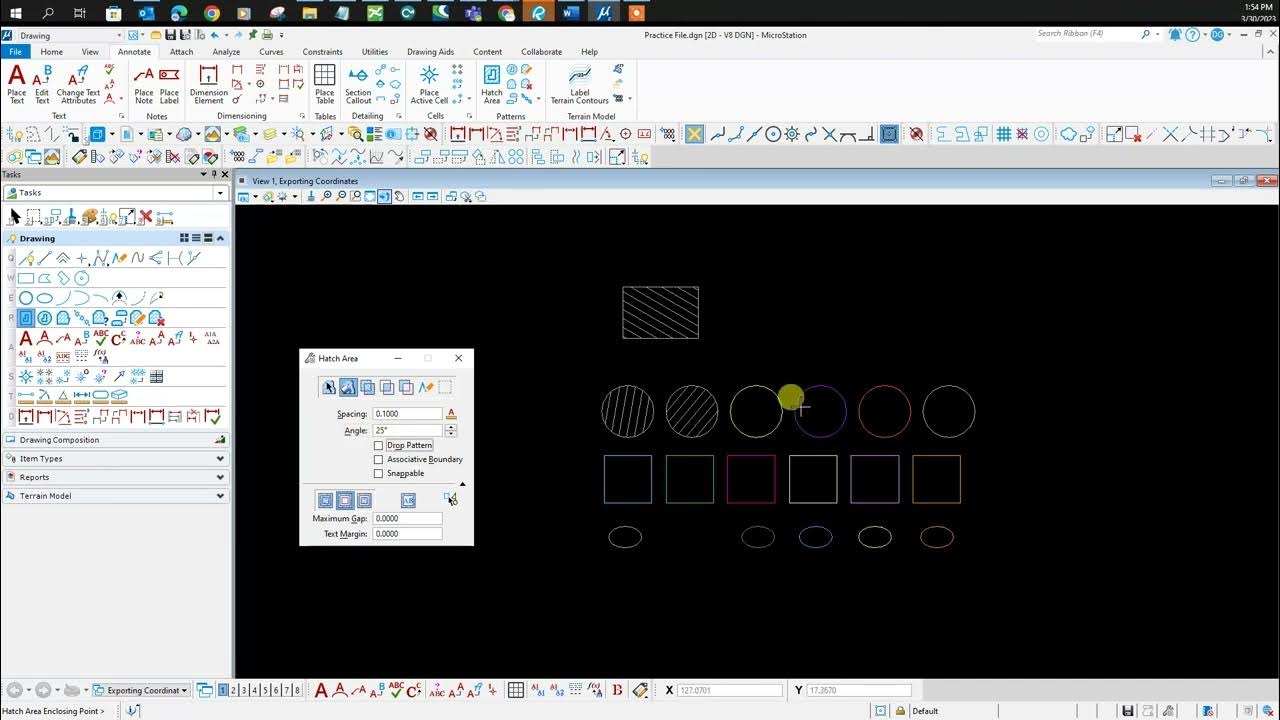The height and width of the screenshot is (720, 1280).
Task: Click the X coordinate readout field
Action: point(729,690)
